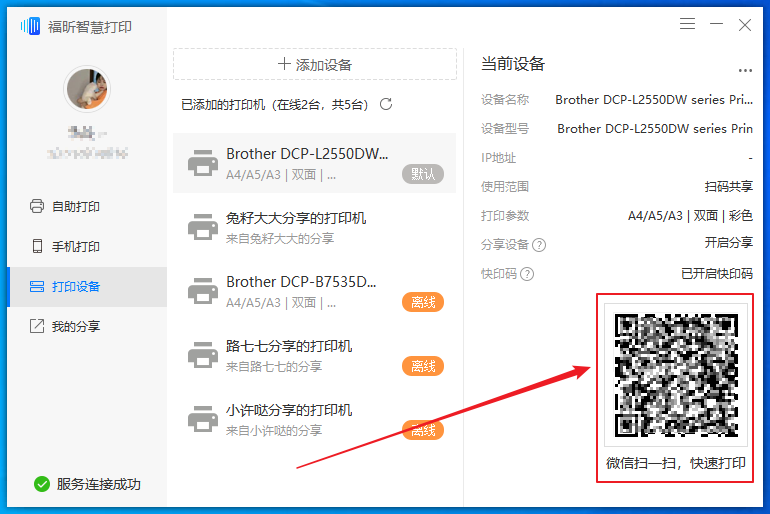Open 自助打印 in the sidebar
The width and height of the screenshot is (770, 514).
click(87, 206)
